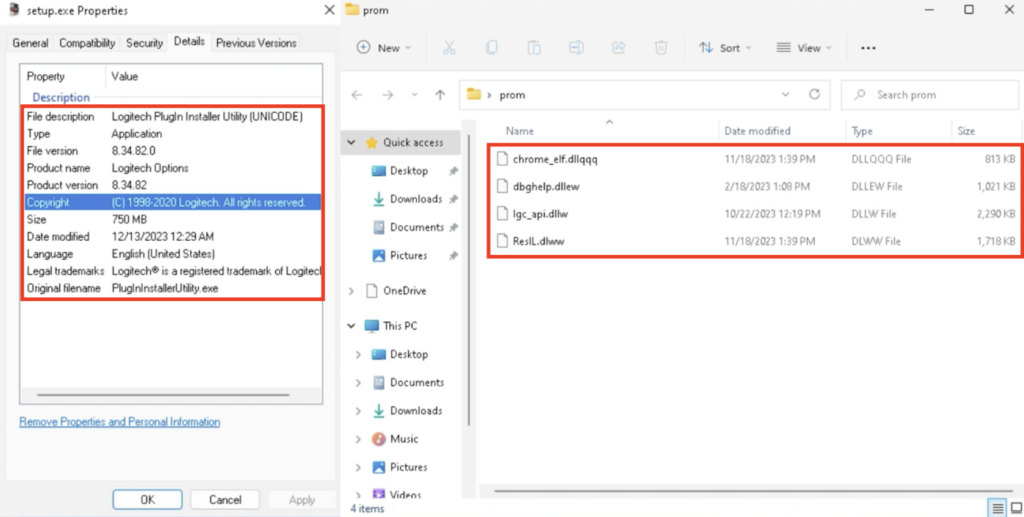The width and height of the screenshot is (1024, 517).
Task: Select the chrome_elf.dllqqq file
Action: [x=555, y=159]
